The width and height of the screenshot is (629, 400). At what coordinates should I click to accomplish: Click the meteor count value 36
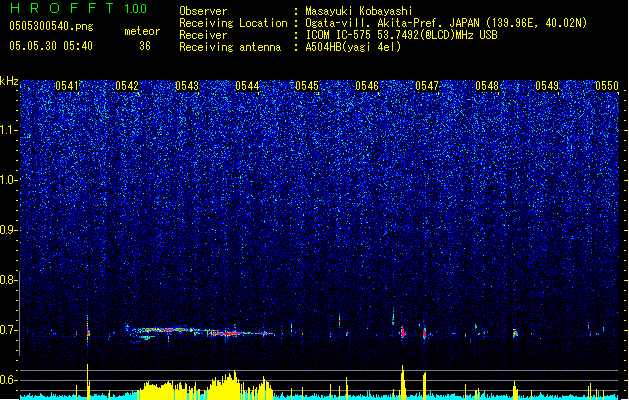145,46
